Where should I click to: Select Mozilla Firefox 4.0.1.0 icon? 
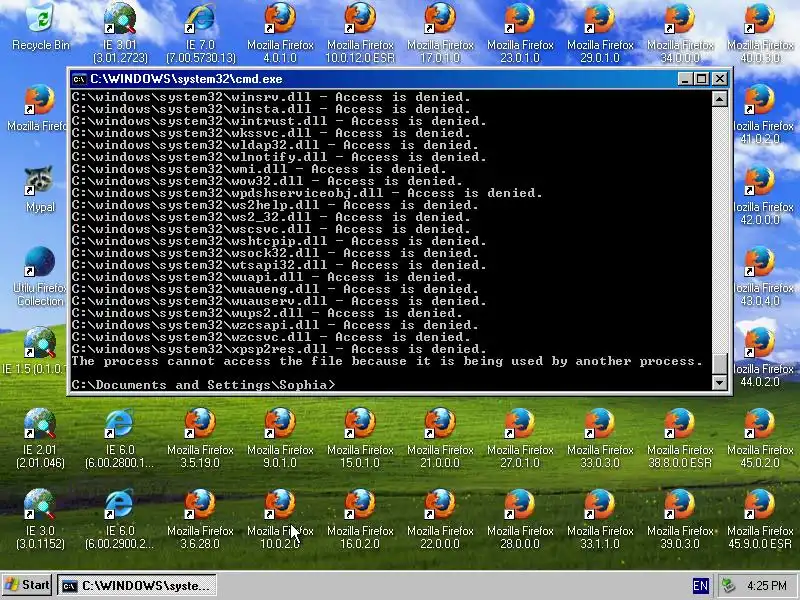tap(280, 33)
